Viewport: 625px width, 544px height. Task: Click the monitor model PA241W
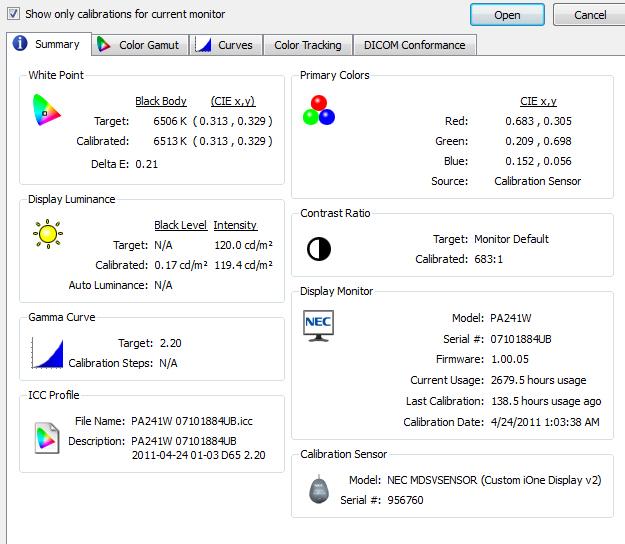tap(511, 318)
